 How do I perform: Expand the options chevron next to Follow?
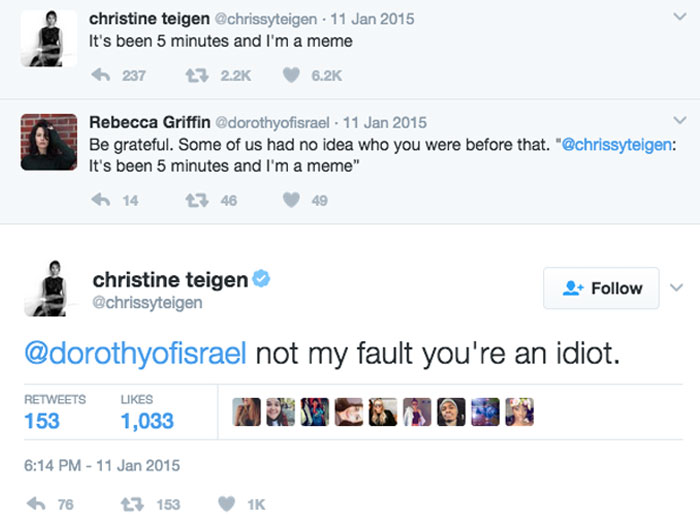coord(680,288)
